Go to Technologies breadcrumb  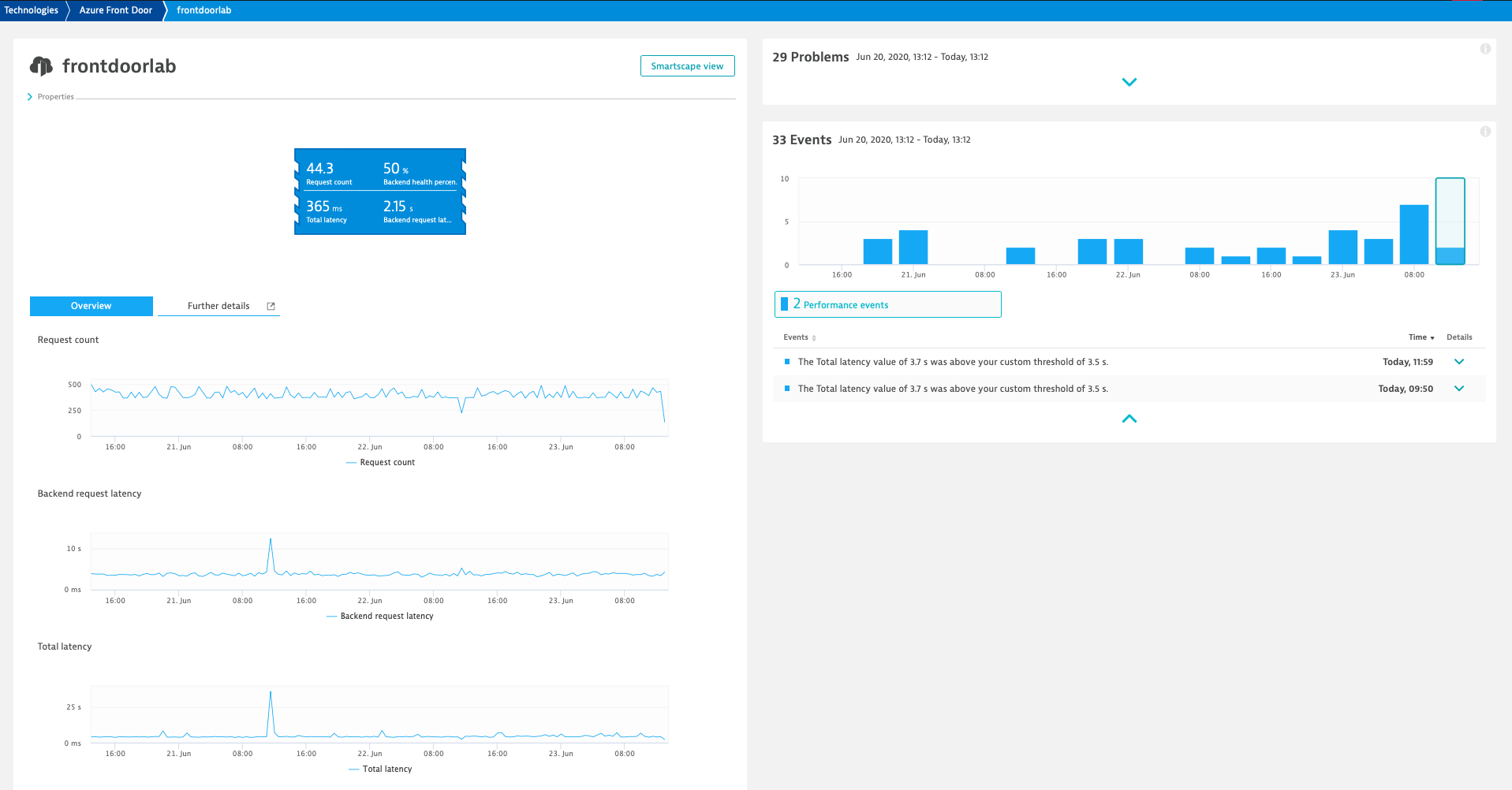(x=32, y=10)
